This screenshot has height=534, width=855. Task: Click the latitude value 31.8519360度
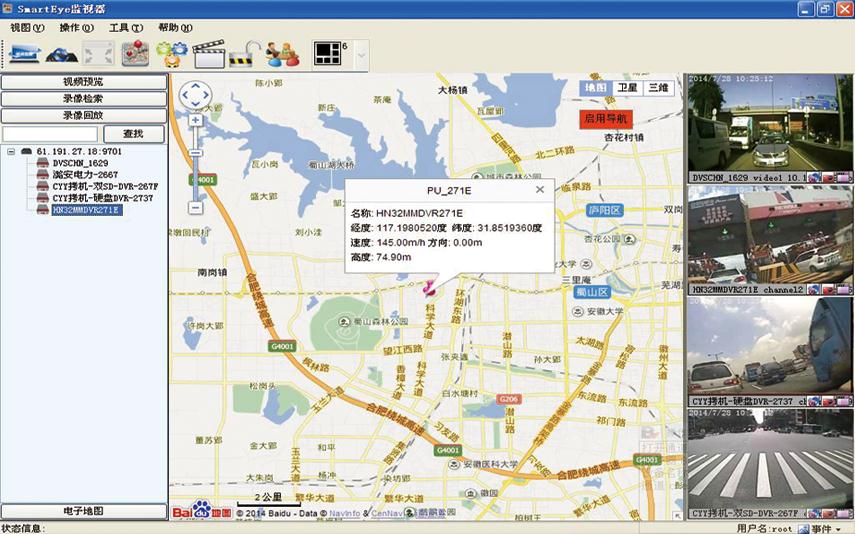pos(510,228)
